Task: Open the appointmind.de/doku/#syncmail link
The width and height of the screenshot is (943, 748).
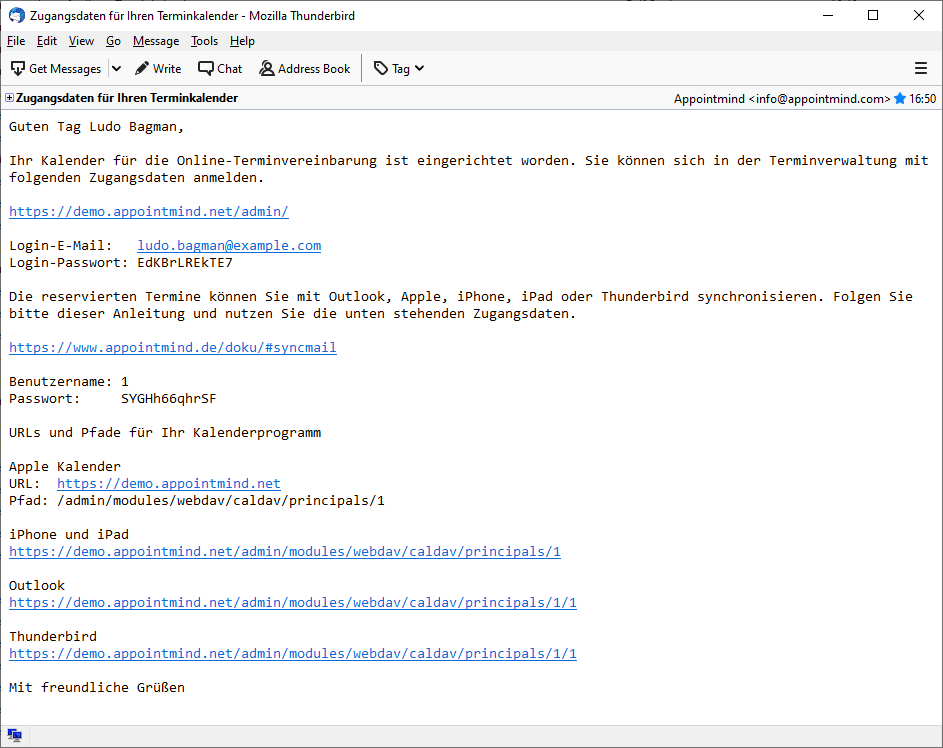Action: pos(173,348)
